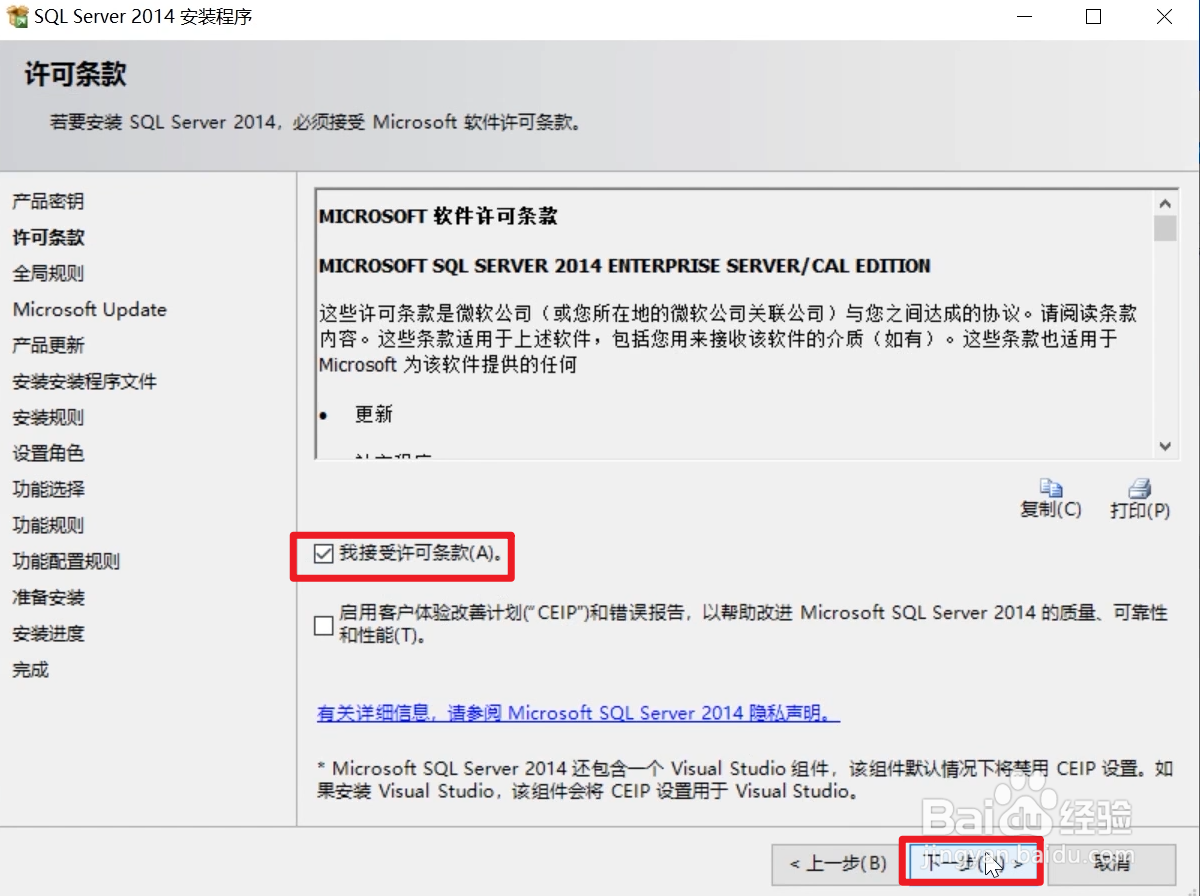
Task: Select Microsoft Update step in the sidebar
Action: pos(89,309)
